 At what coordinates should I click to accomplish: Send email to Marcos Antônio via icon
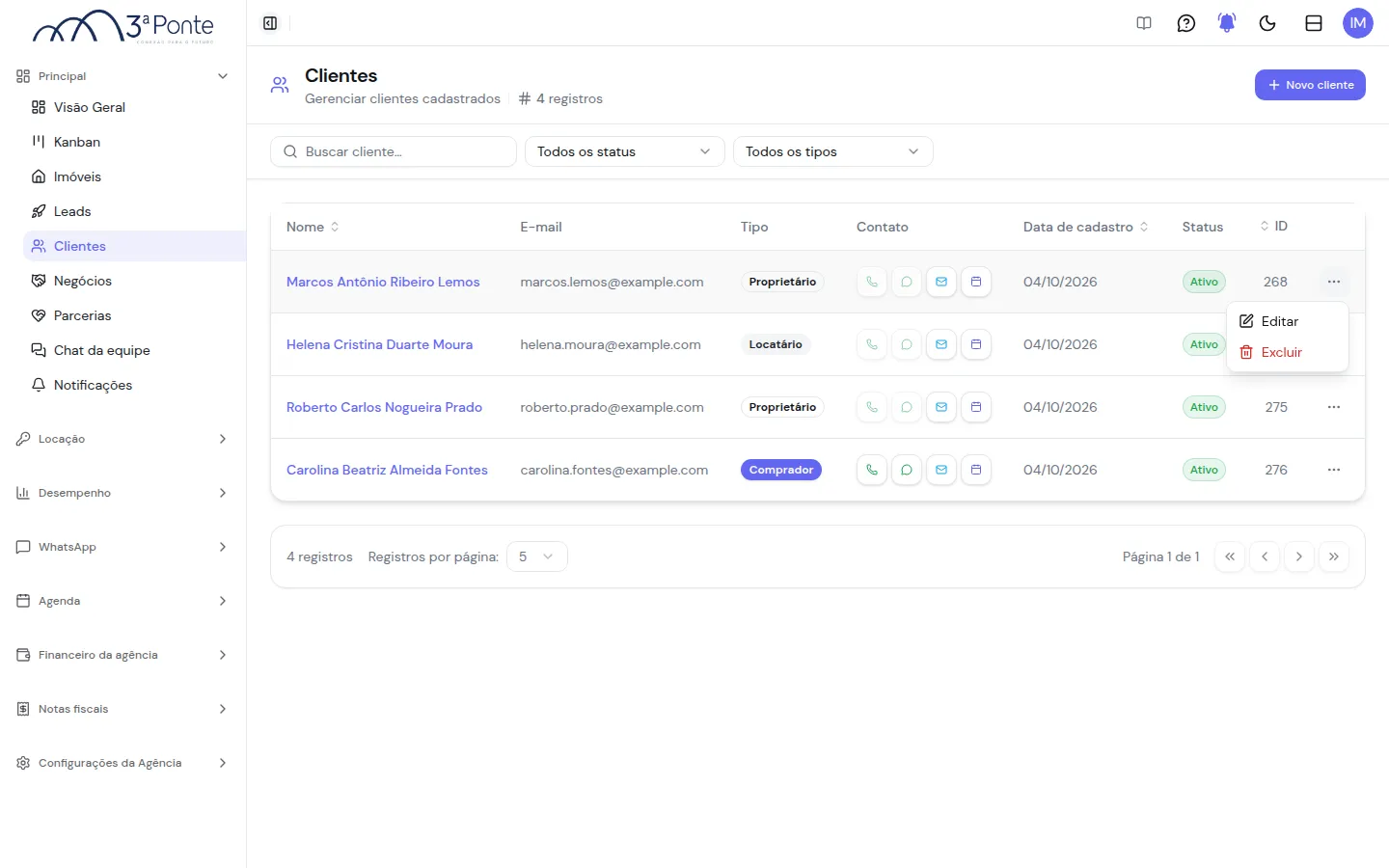941,282
